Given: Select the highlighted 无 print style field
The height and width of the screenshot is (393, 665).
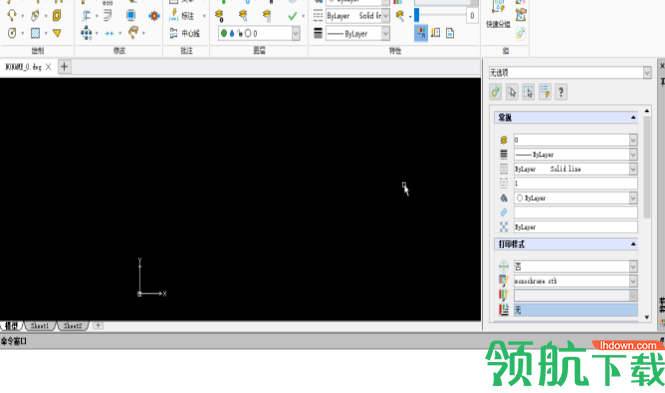Looking at the screenshot, I should pos(576,310).
